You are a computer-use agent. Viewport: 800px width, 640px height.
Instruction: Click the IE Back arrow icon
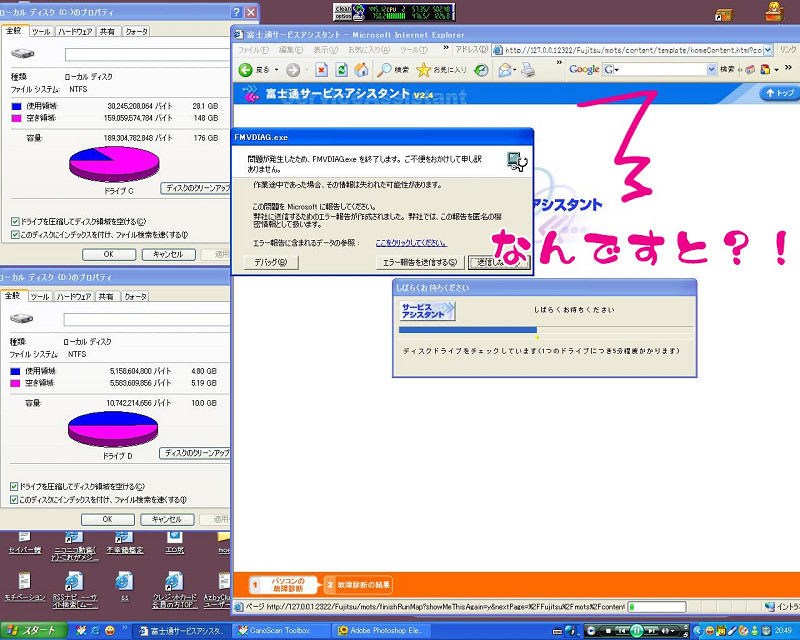(x=245, y=70)
